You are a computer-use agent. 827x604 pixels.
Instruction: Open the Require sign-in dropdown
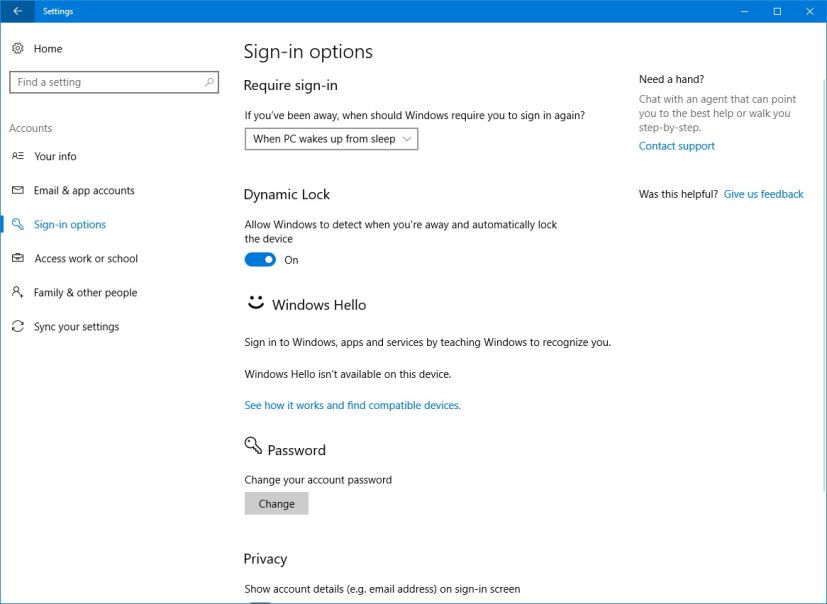tap(331, 139)
